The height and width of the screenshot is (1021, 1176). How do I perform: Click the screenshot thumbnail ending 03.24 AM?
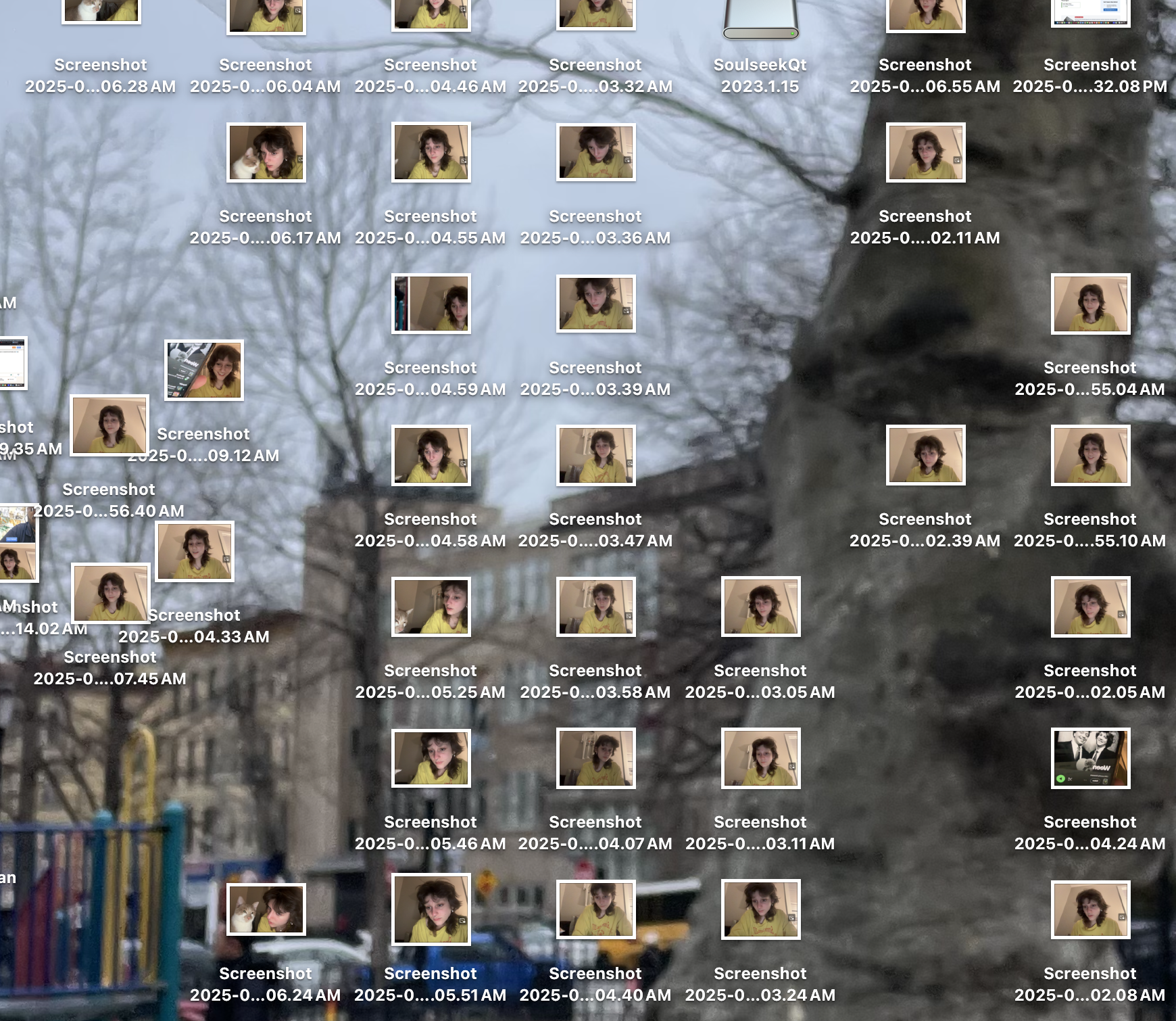click(x=760, y=909)
